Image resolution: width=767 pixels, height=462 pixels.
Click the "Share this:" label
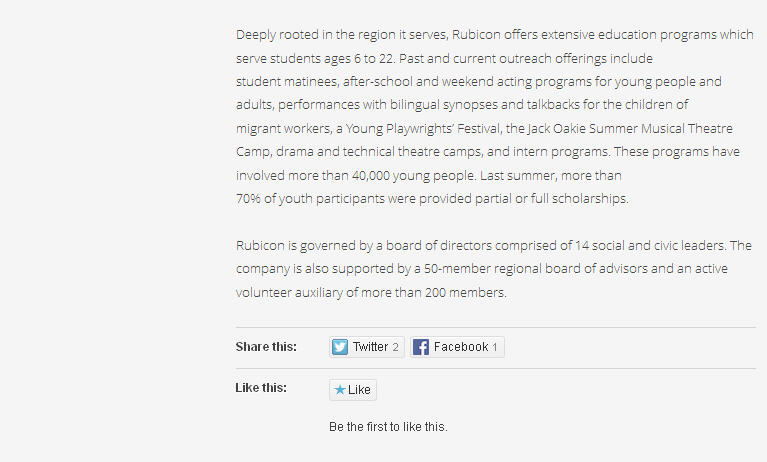[x=266, y=347]
